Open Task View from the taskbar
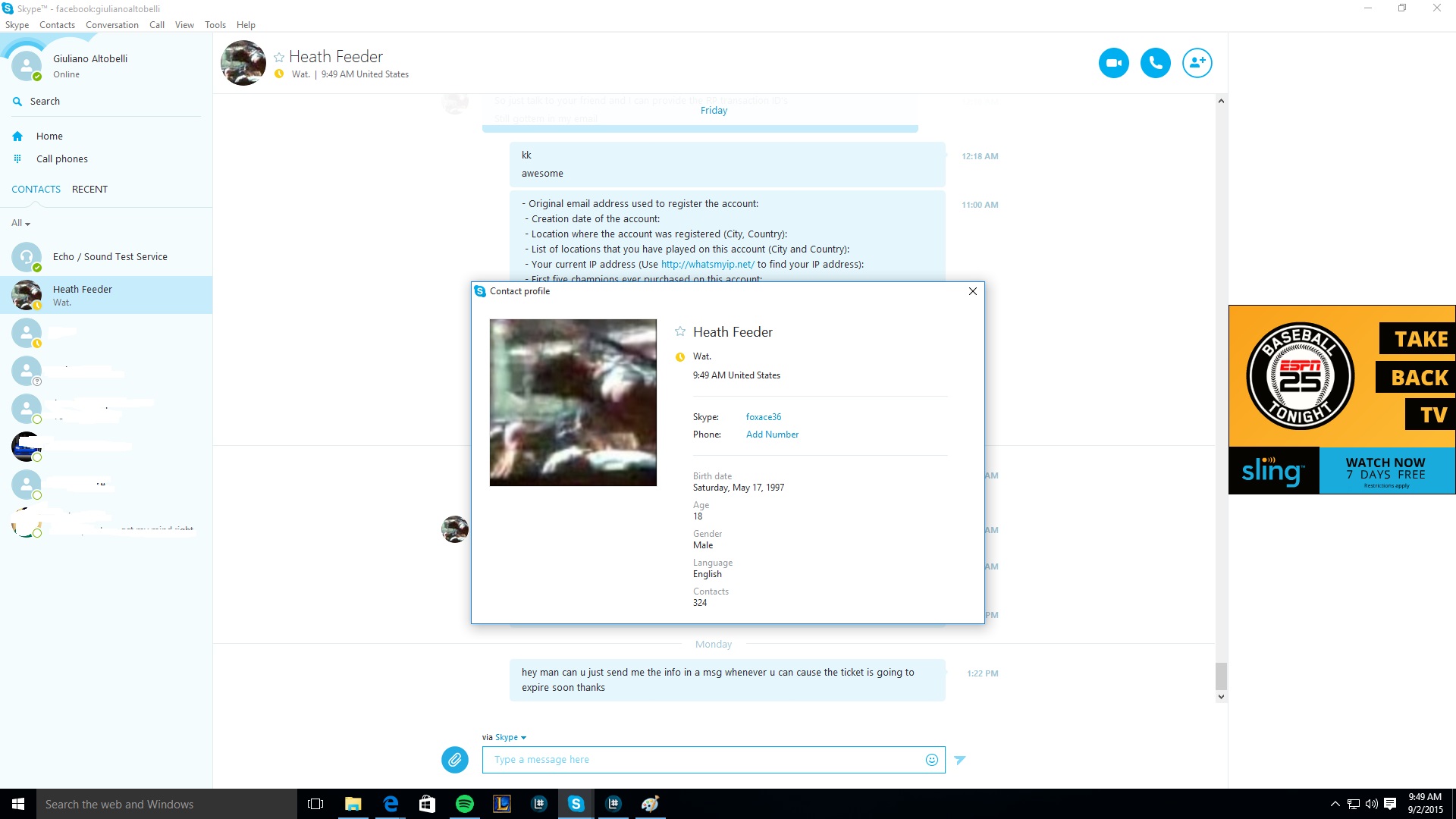 pyautogui.click(x=315, y=804)
